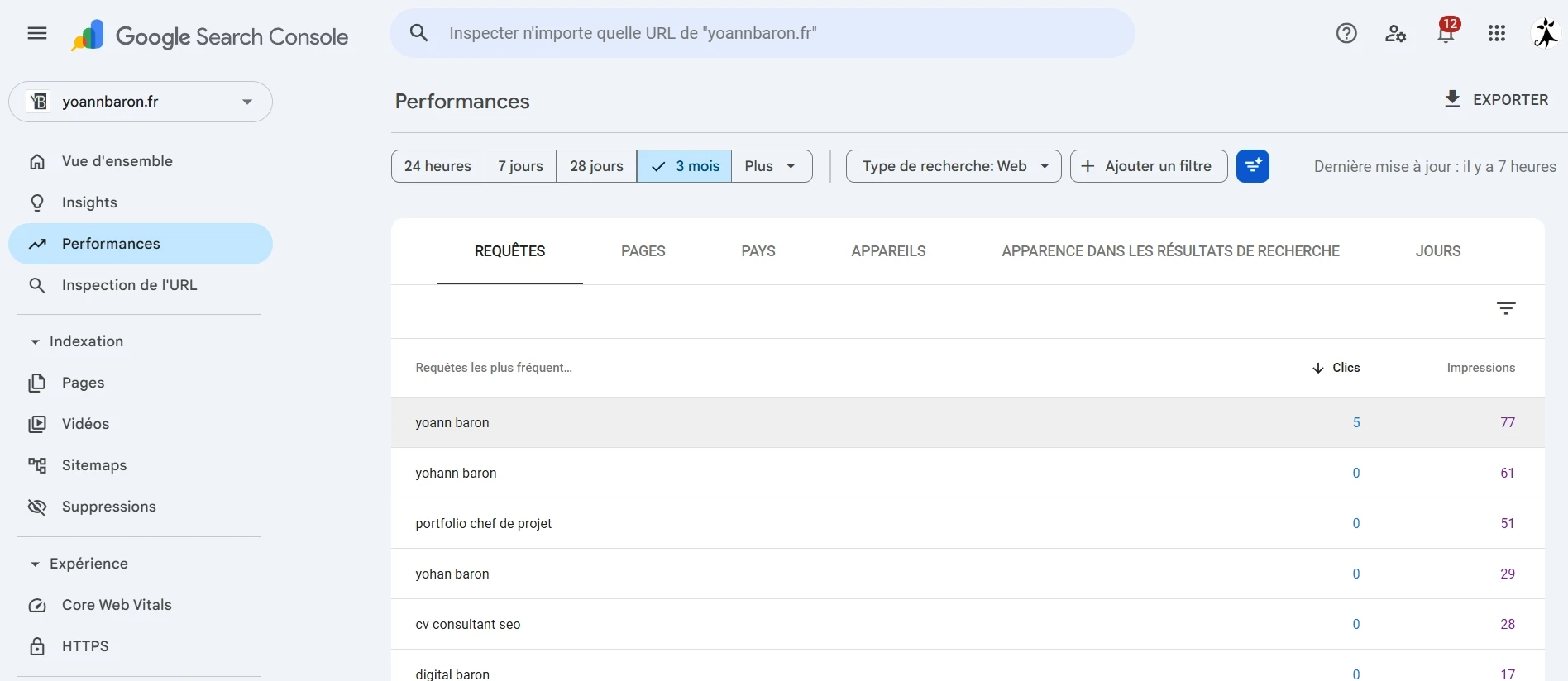Click the search magnifier icon
This screenshot has height=681, width=1568.
tap(419, 33)
